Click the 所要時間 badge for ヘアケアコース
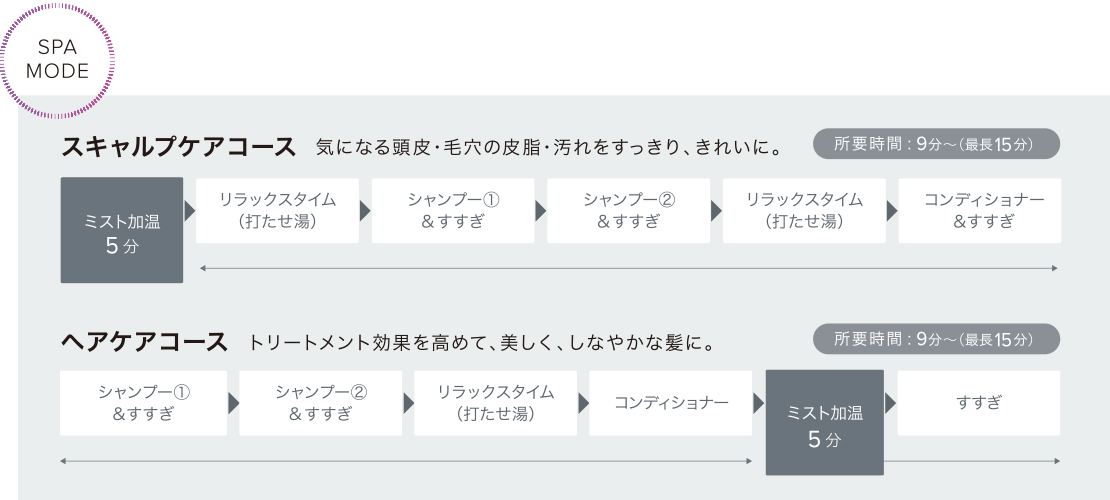1110x500 pixels. point(935,340)
